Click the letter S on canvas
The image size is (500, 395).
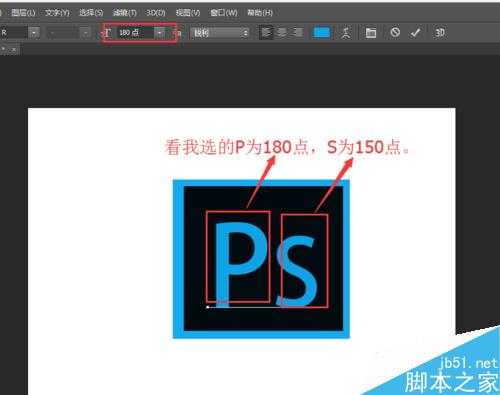(297, 271)
